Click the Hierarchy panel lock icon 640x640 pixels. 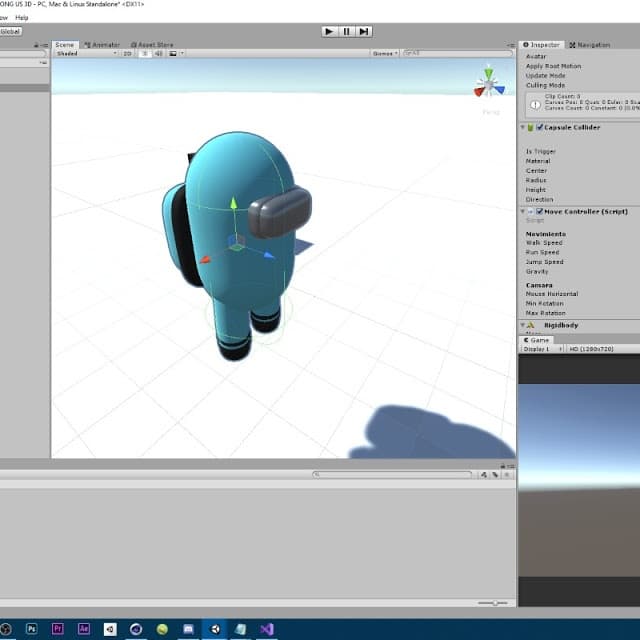tap(36, 45)
